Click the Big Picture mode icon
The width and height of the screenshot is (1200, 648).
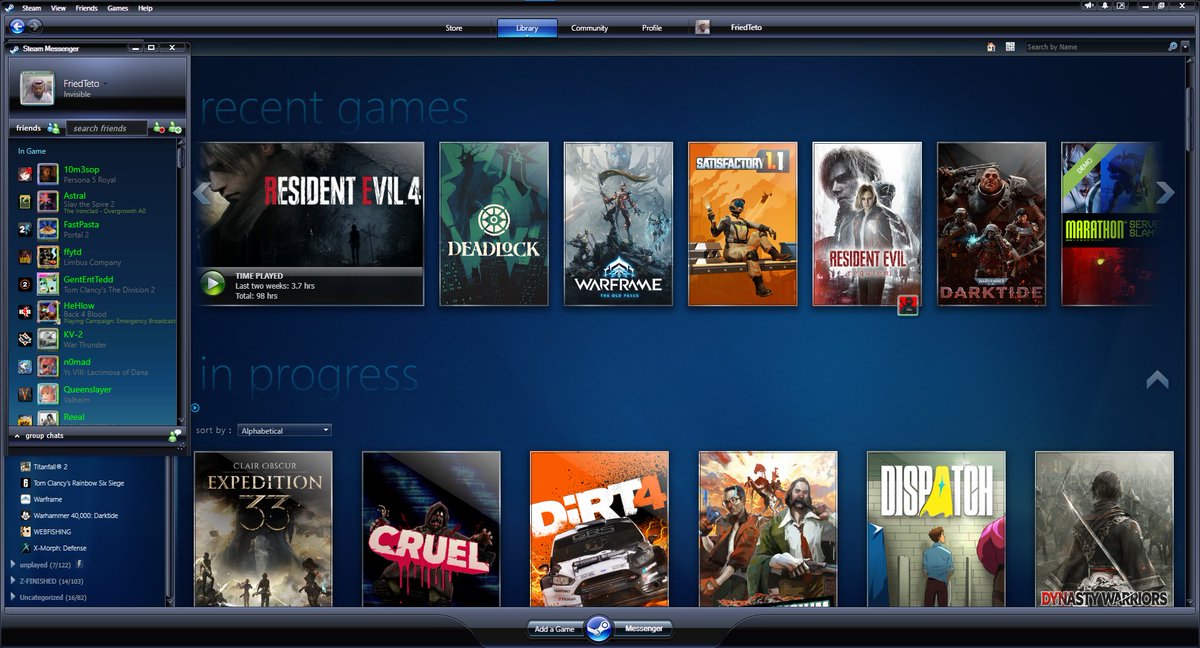click(1123, 6)
